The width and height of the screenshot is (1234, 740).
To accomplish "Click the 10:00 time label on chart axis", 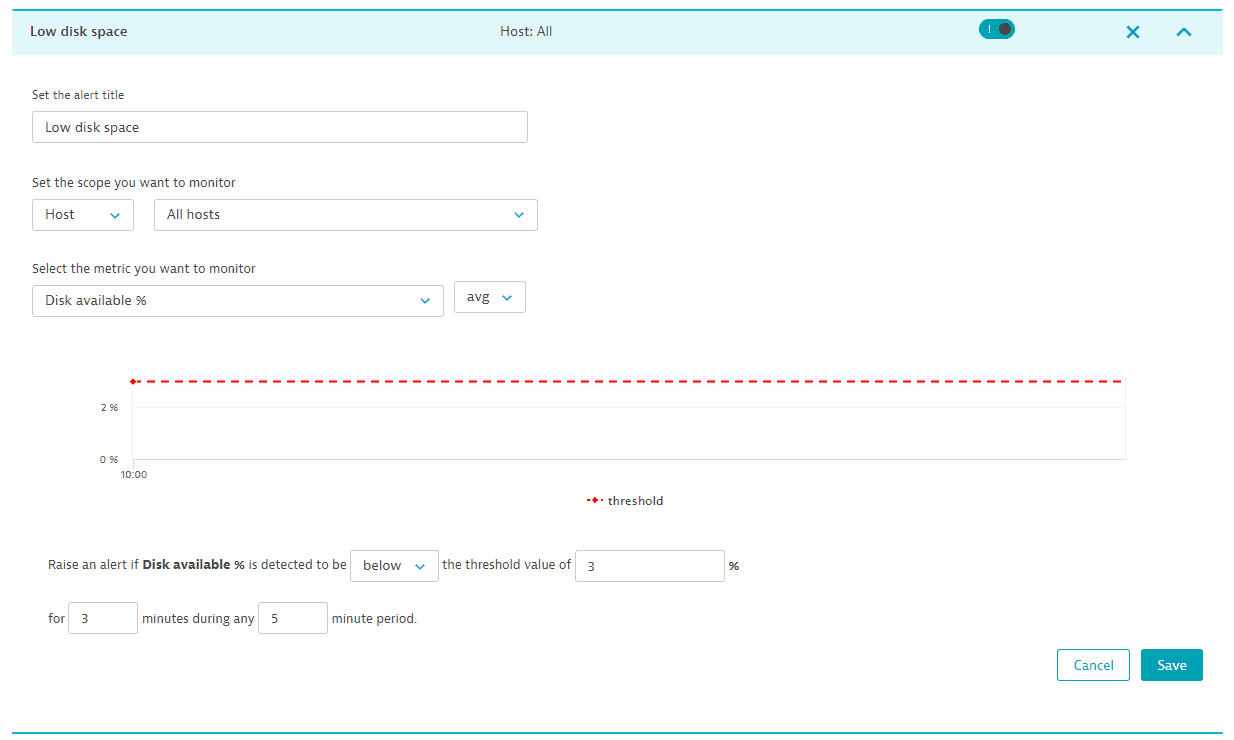I will pyautogui.click(x=134, y=475).
